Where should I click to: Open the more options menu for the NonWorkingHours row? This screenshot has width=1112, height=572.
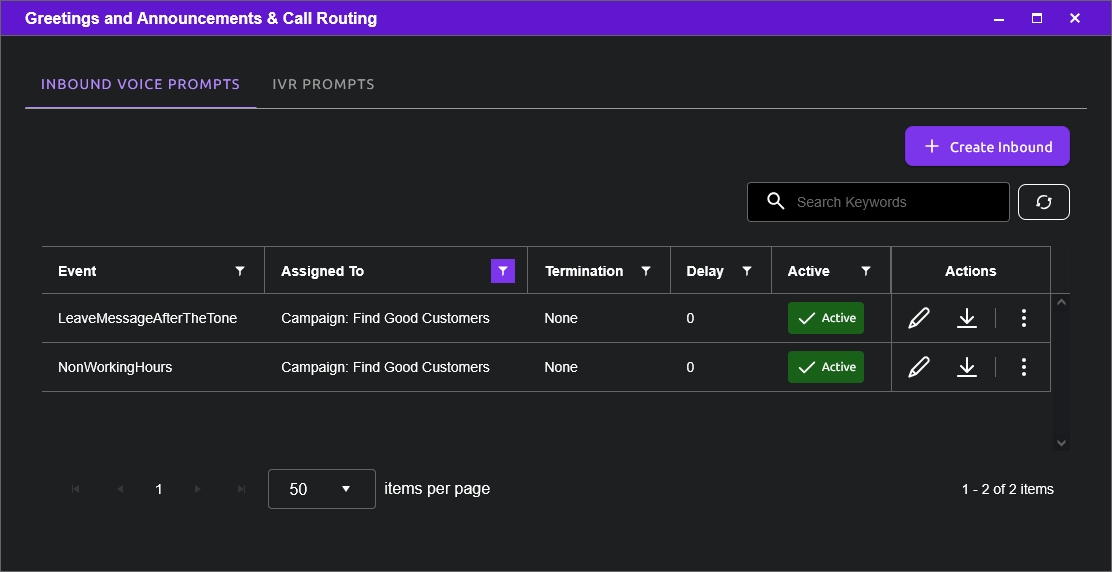(x=1023, y=367)
